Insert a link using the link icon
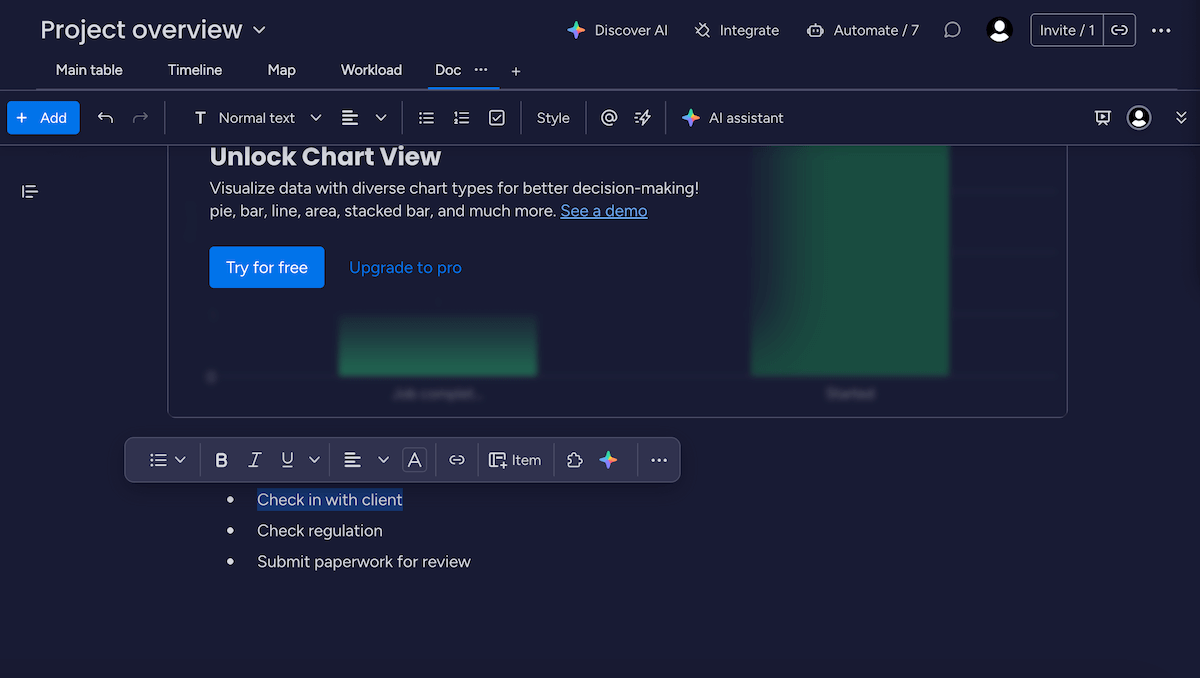This screenshot has width=1200, height=678. click(457, 459)
